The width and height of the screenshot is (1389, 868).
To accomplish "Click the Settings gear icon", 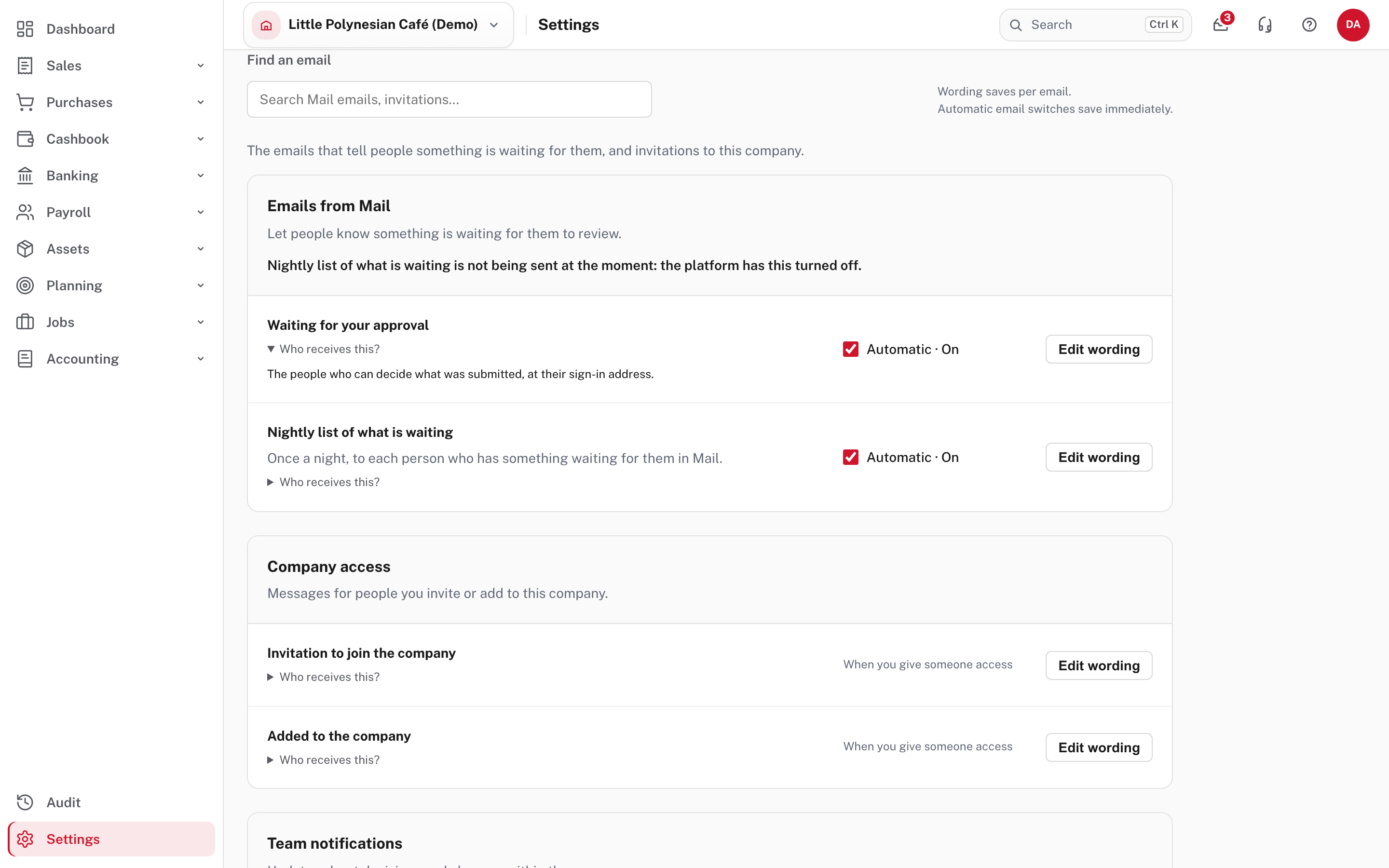I will 25,839.
